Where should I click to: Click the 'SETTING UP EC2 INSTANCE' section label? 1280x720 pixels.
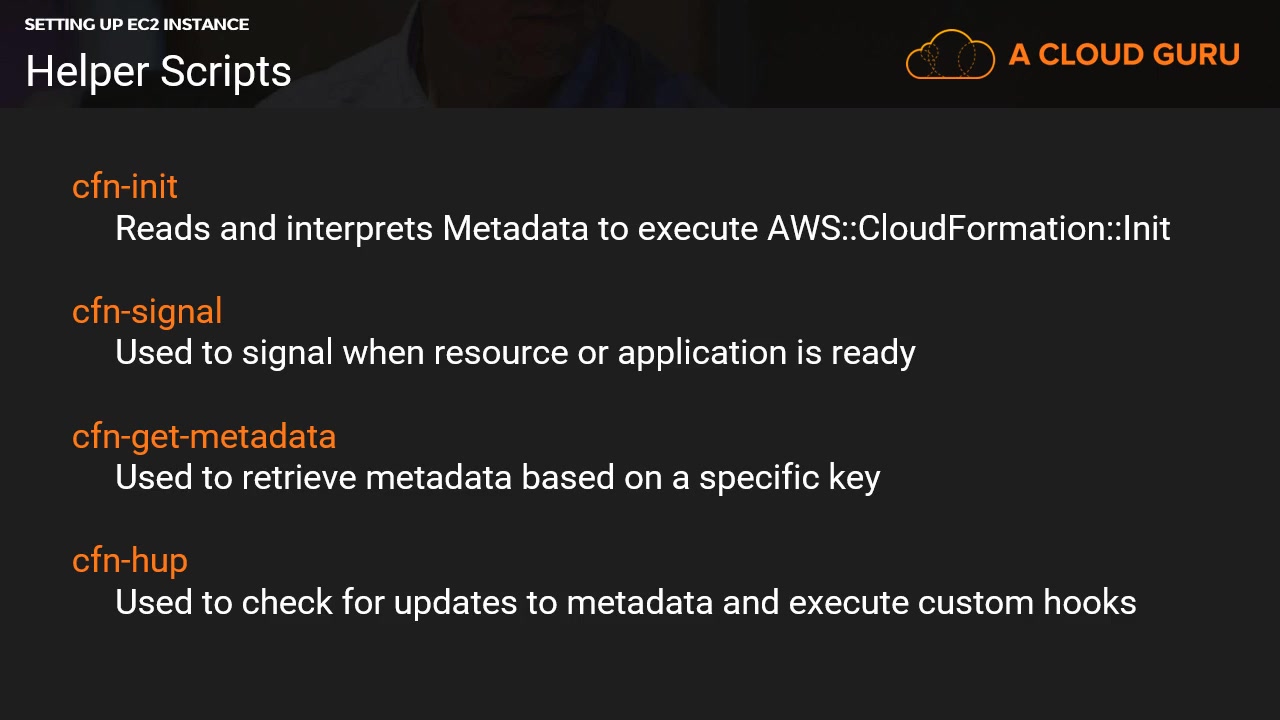tap(137, 24)
